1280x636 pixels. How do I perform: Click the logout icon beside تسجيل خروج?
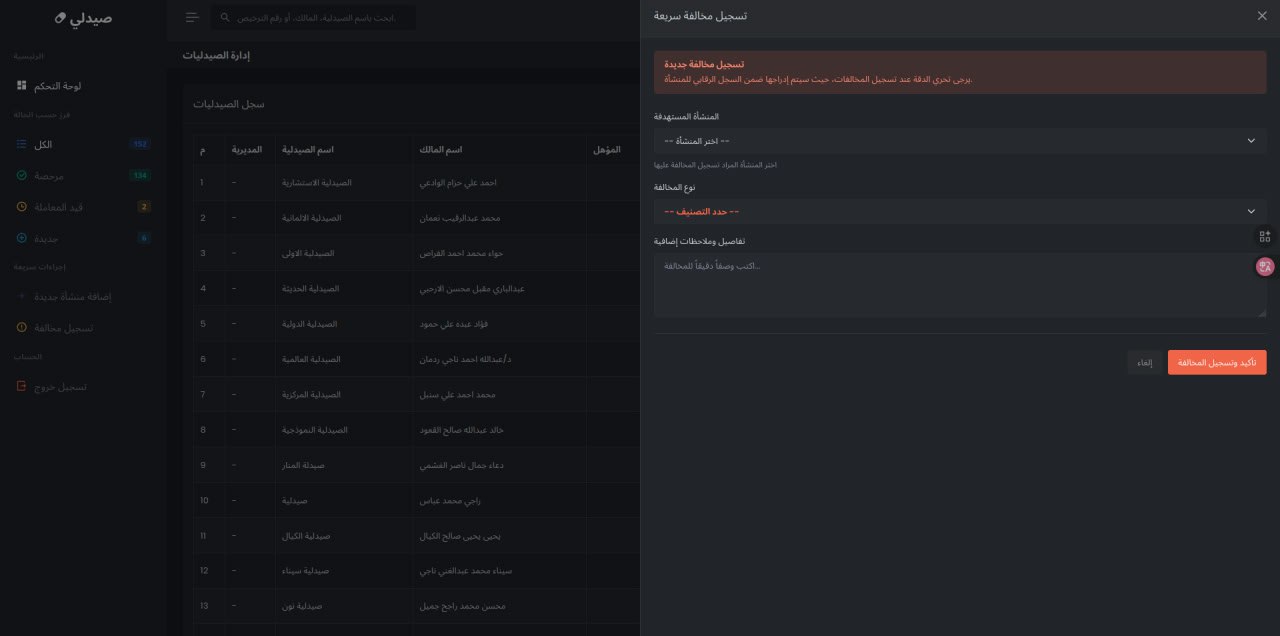(21, 386)
